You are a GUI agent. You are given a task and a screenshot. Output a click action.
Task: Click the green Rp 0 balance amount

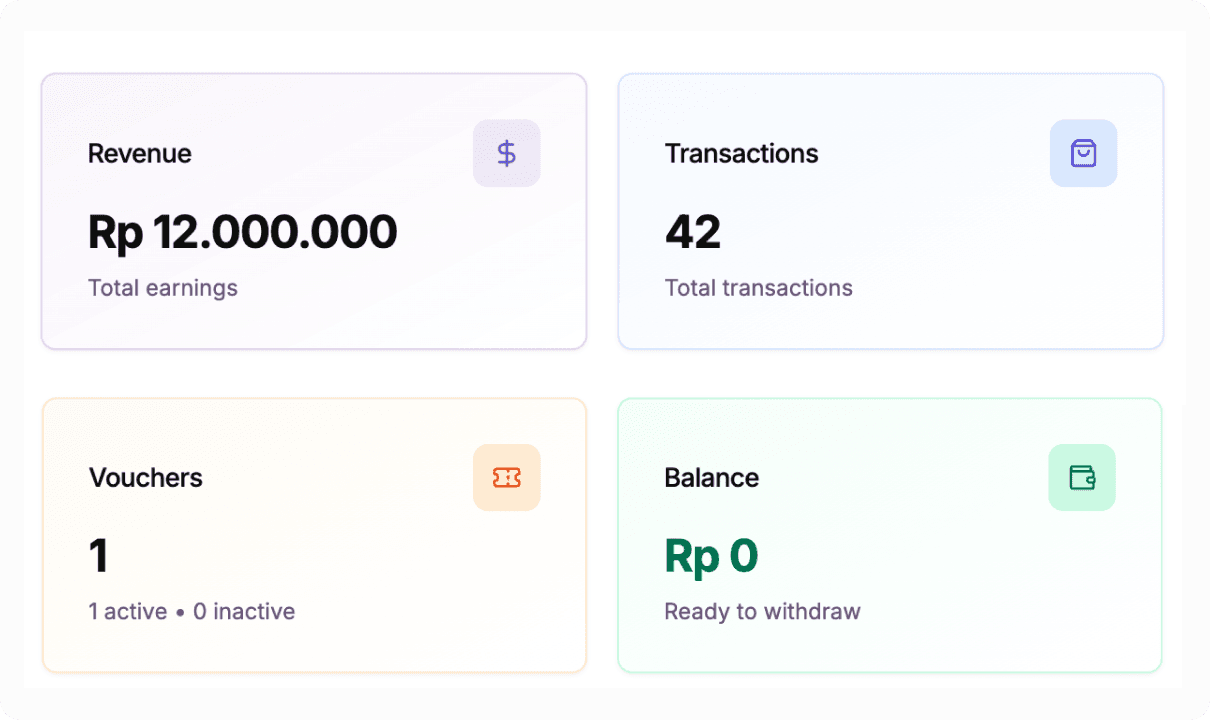click(x=711, y=556)
